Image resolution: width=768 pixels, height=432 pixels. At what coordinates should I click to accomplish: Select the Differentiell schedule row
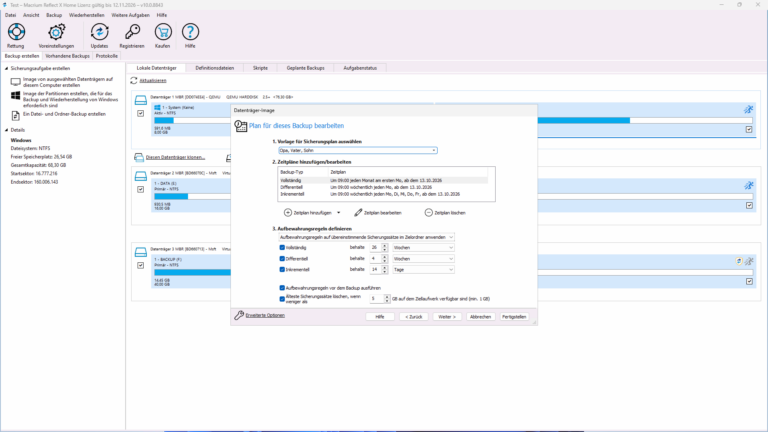pos(384,187)
